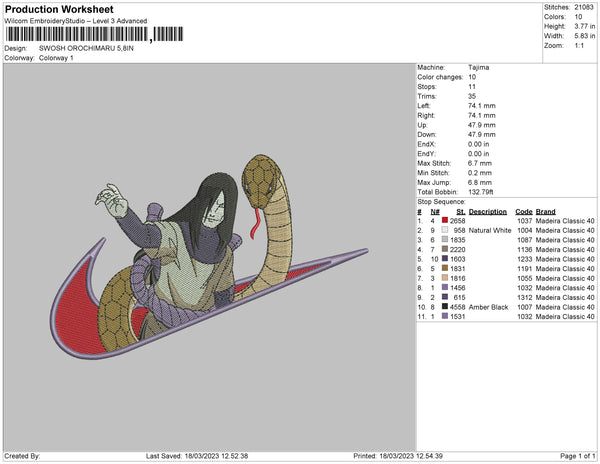600x464 pixels.
Task: Click the red swatch for stop 1 (2658)
Action: pos(445,220)
